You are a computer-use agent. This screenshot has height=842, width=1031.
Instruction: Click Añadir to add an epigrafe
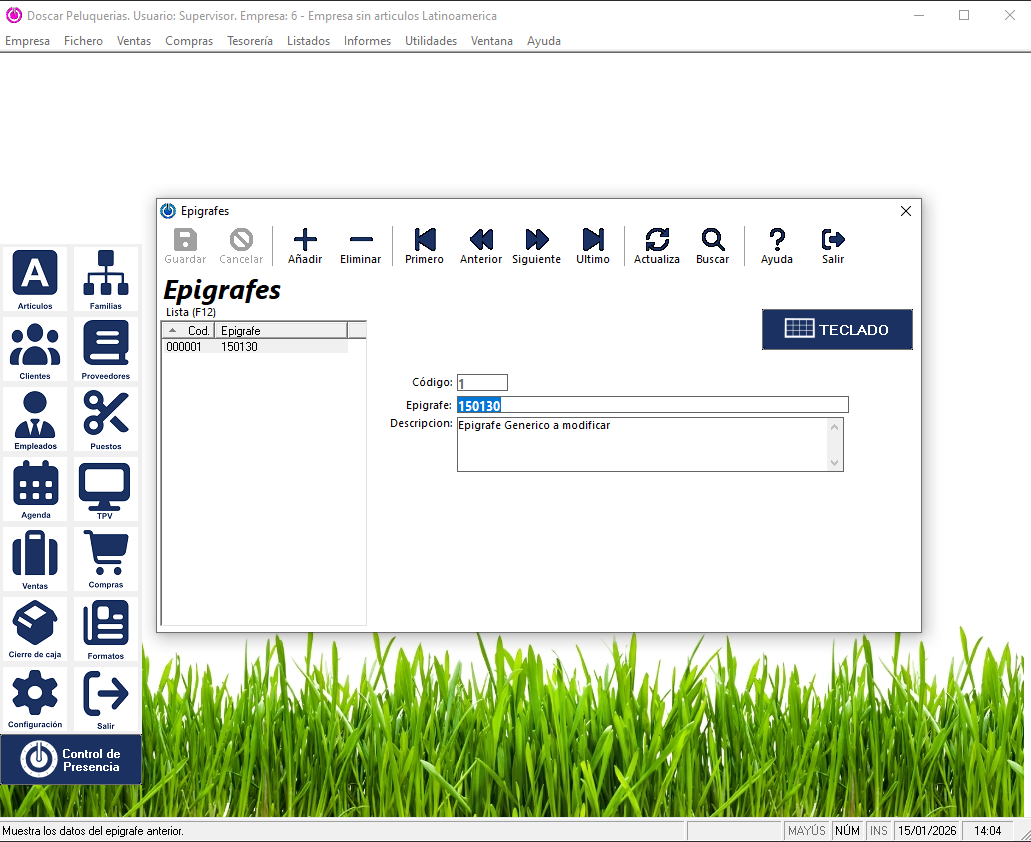coord(305,246)
